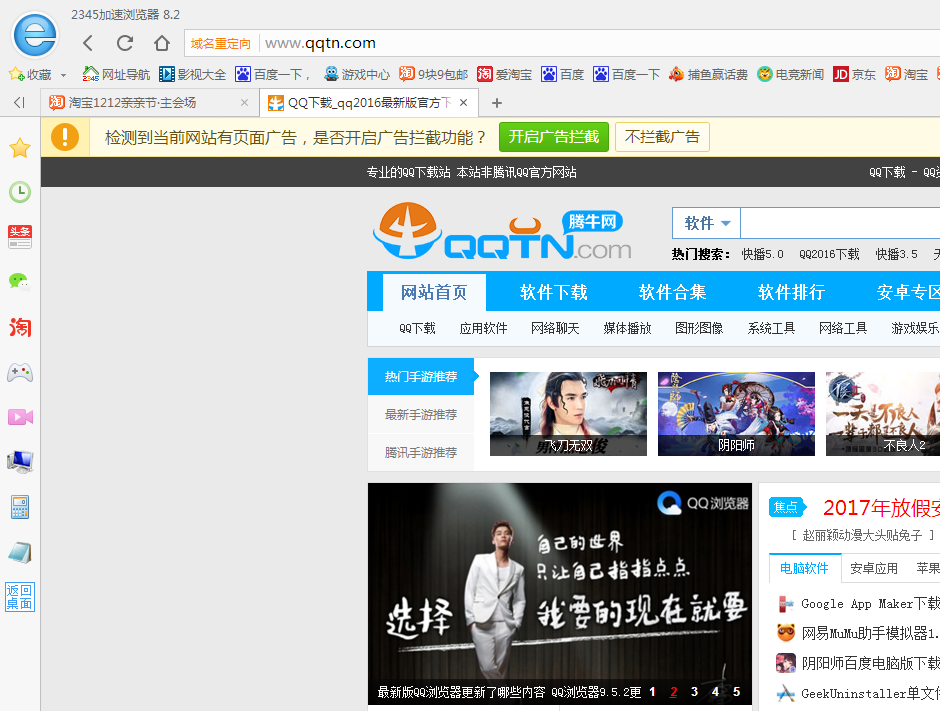
Task: Open the 飞刀无双 game thumbnail
Action: click(x=568, y=414)
